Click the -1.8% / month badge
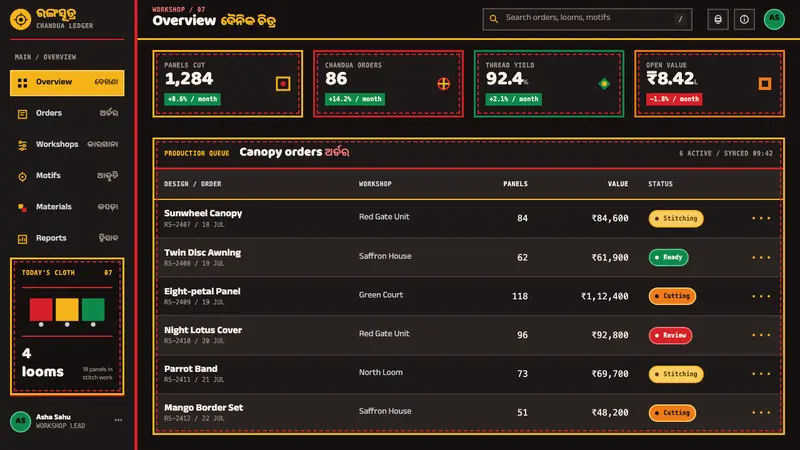The image size is (800, 450). (x=674, y=99)
